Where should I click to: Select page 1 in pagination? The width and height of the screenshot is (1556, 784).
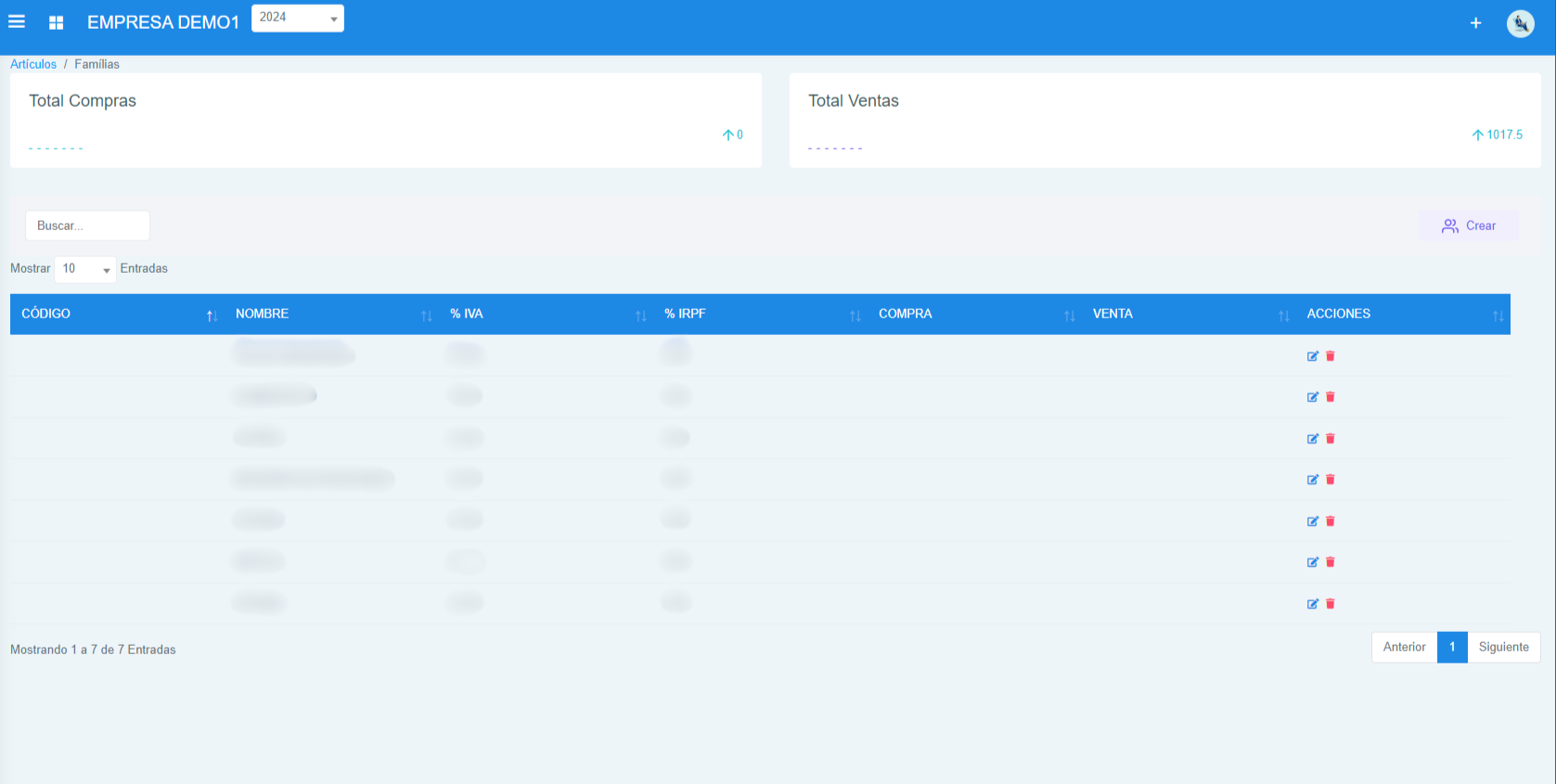(x=1451, y=648)
